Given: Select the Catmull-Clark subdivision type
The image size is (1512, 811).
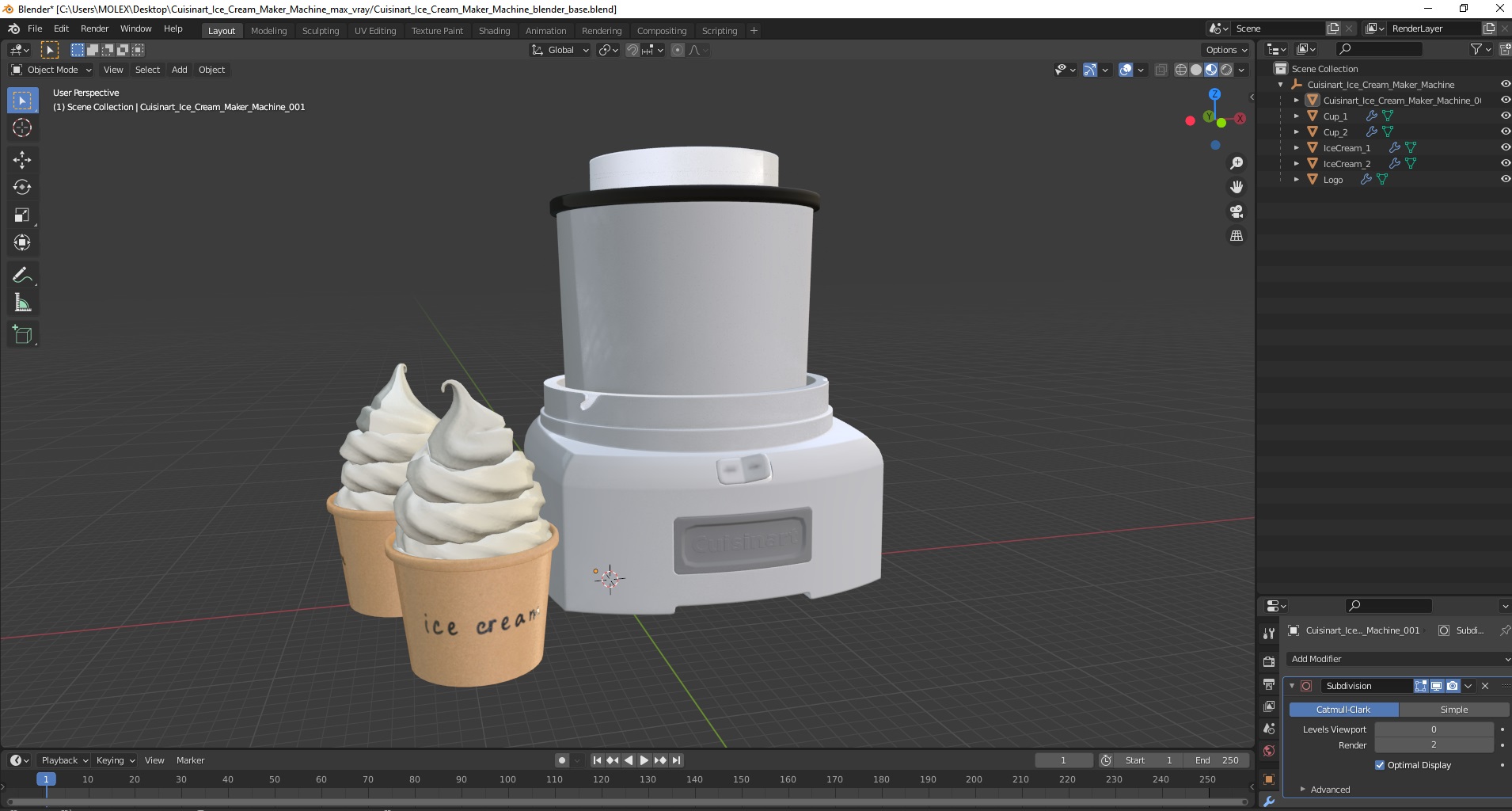Looking at the screenshot, I should (1343, 710).
